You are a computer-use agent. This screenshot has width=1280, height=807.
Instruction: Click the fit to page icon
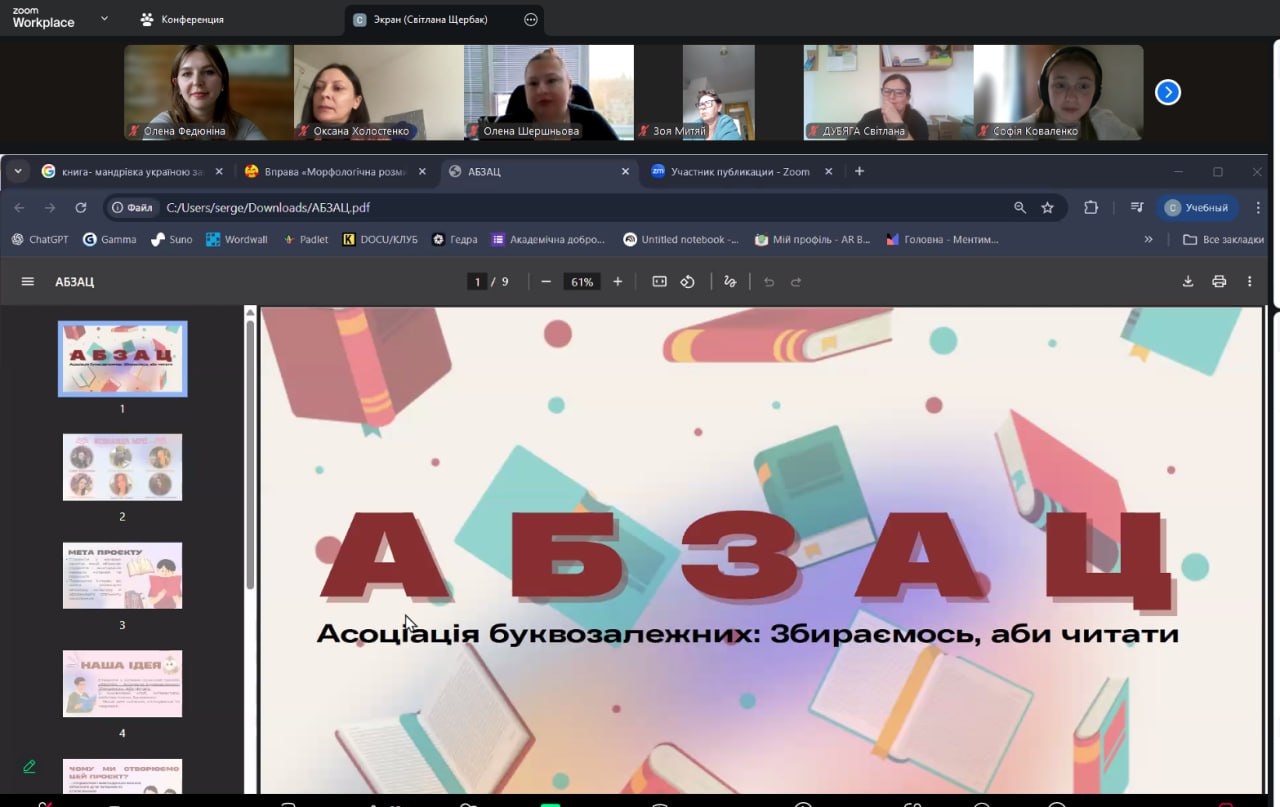pos(659,282)
